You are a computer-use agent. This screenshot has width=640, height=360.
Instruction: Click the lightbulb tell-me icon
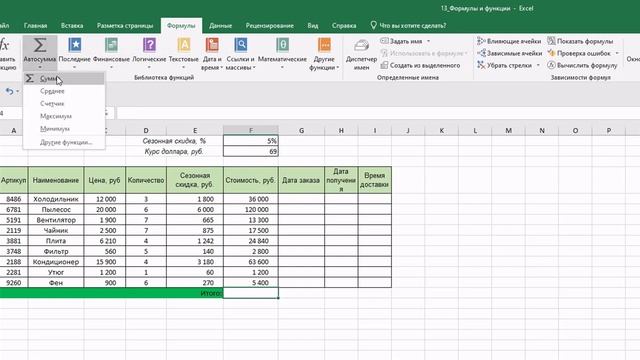tap(373, 25)
